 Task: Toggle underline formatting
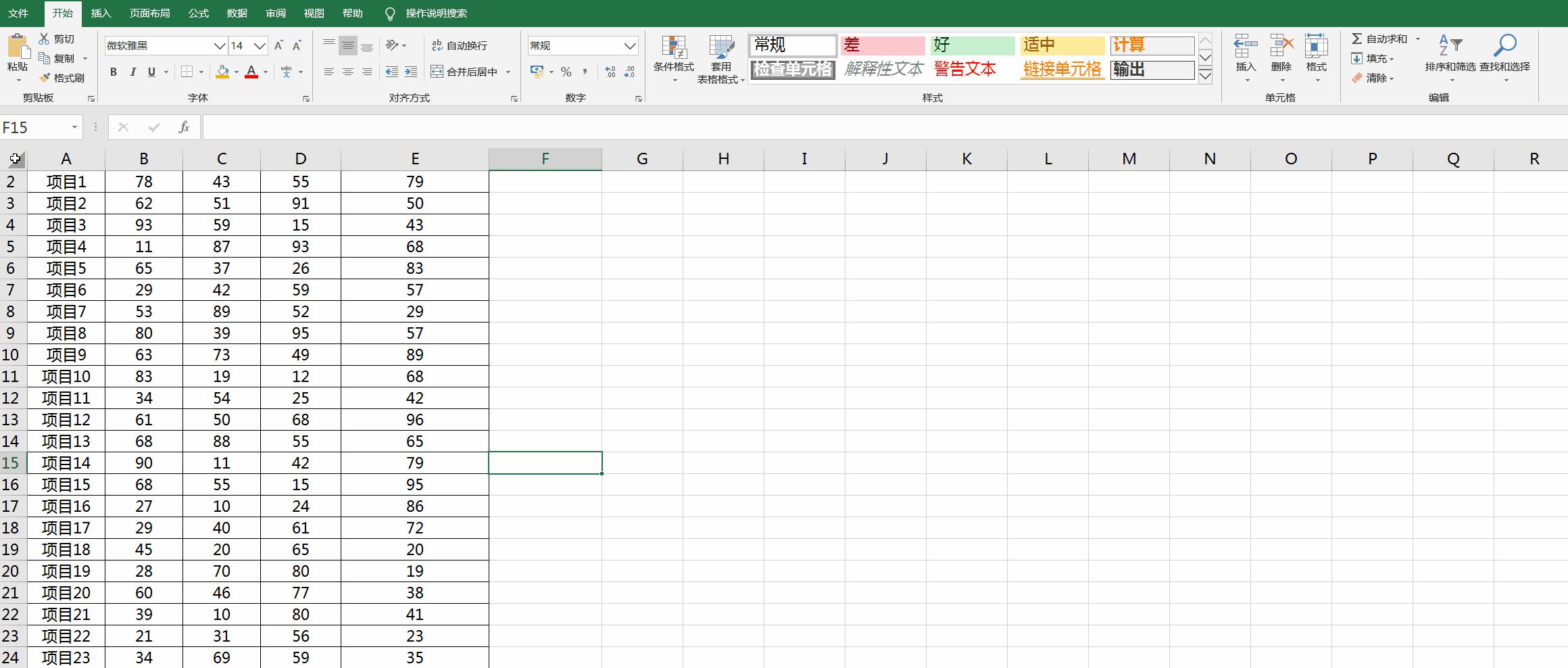[151, 72]
